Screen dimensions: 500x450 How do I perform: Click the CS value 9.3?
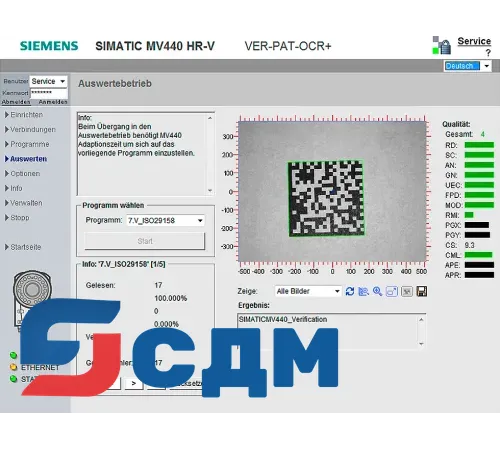[469, 245]
